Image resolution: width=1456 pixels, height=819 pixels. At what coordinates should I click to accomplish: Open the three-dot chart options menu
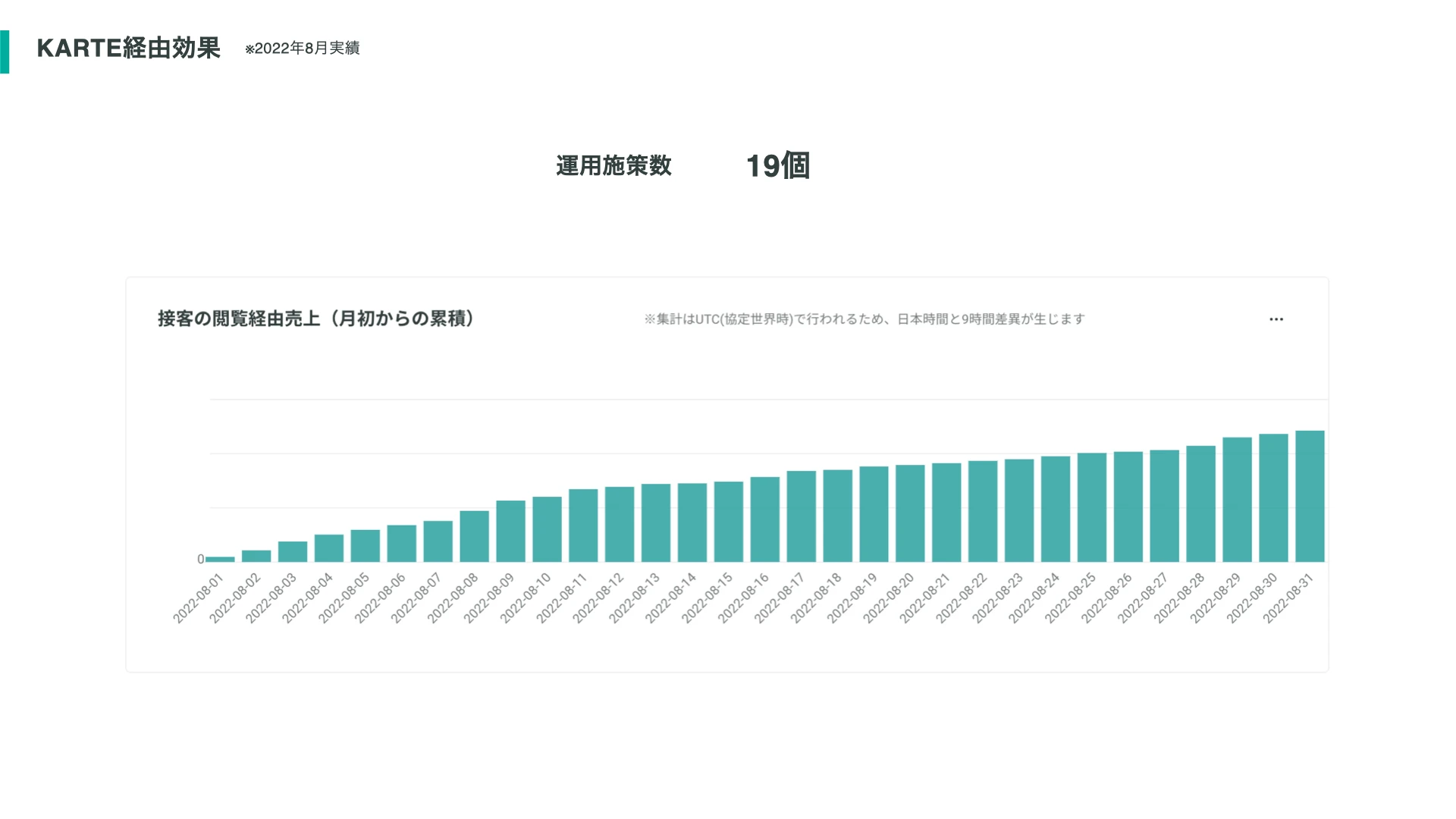pos(1276,319)
